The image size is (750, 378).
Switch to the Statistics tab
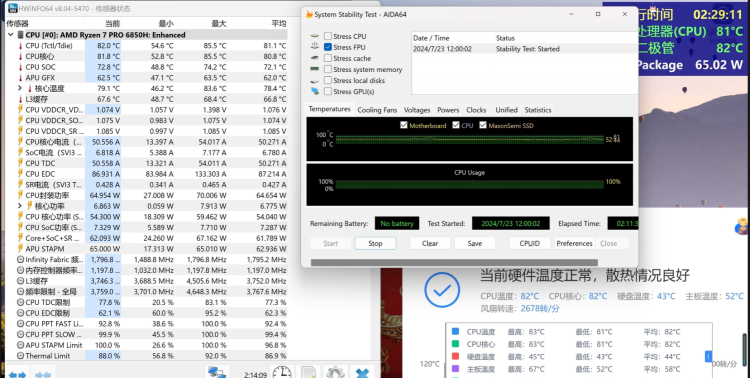click(x=538, y=110)
